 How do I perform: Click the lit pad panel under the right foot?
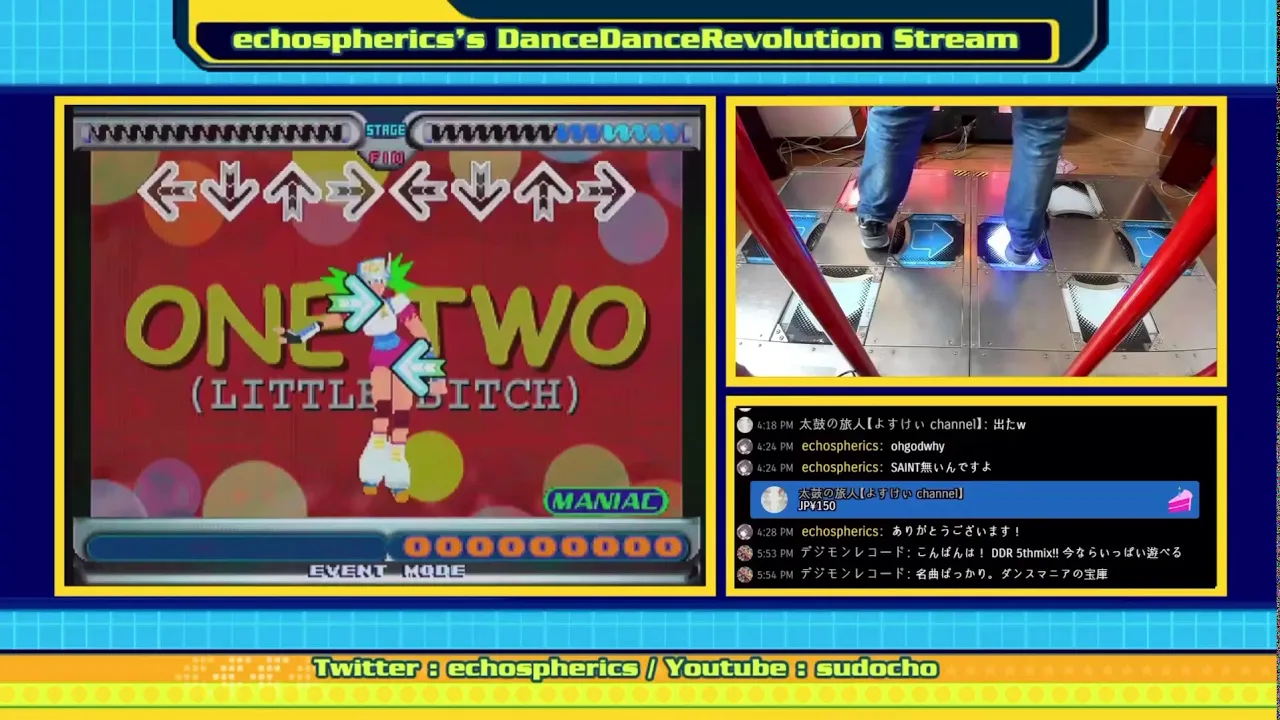(x=1012, y=245)
